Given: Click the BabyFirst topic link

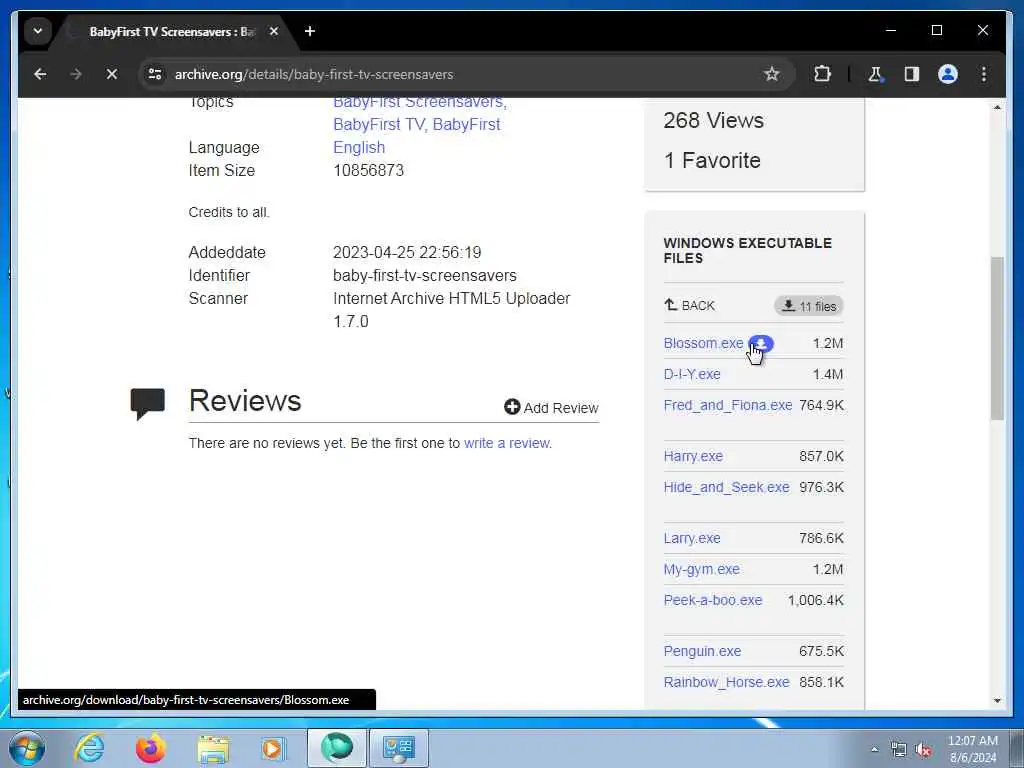Looking at the screenshot, I should [466, 125].
